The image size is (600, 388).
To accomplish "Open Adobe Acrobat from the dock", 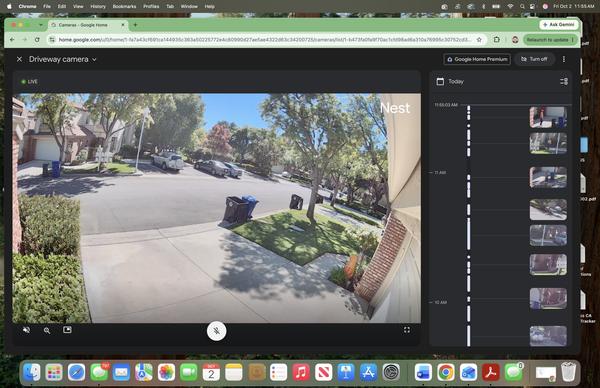I will tap(491, 372).
